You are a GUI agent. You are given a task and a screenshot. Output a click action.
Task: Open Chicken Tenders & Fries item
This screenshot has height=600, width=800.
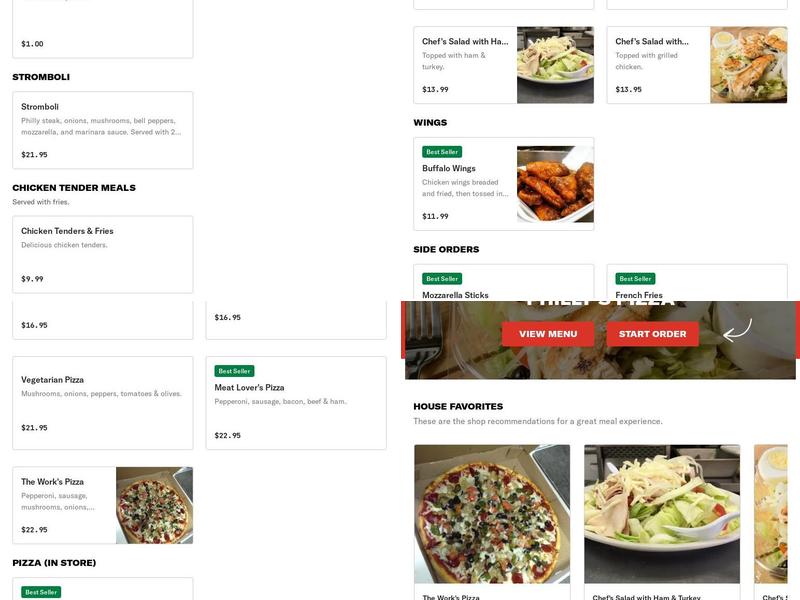coord(103,253)
